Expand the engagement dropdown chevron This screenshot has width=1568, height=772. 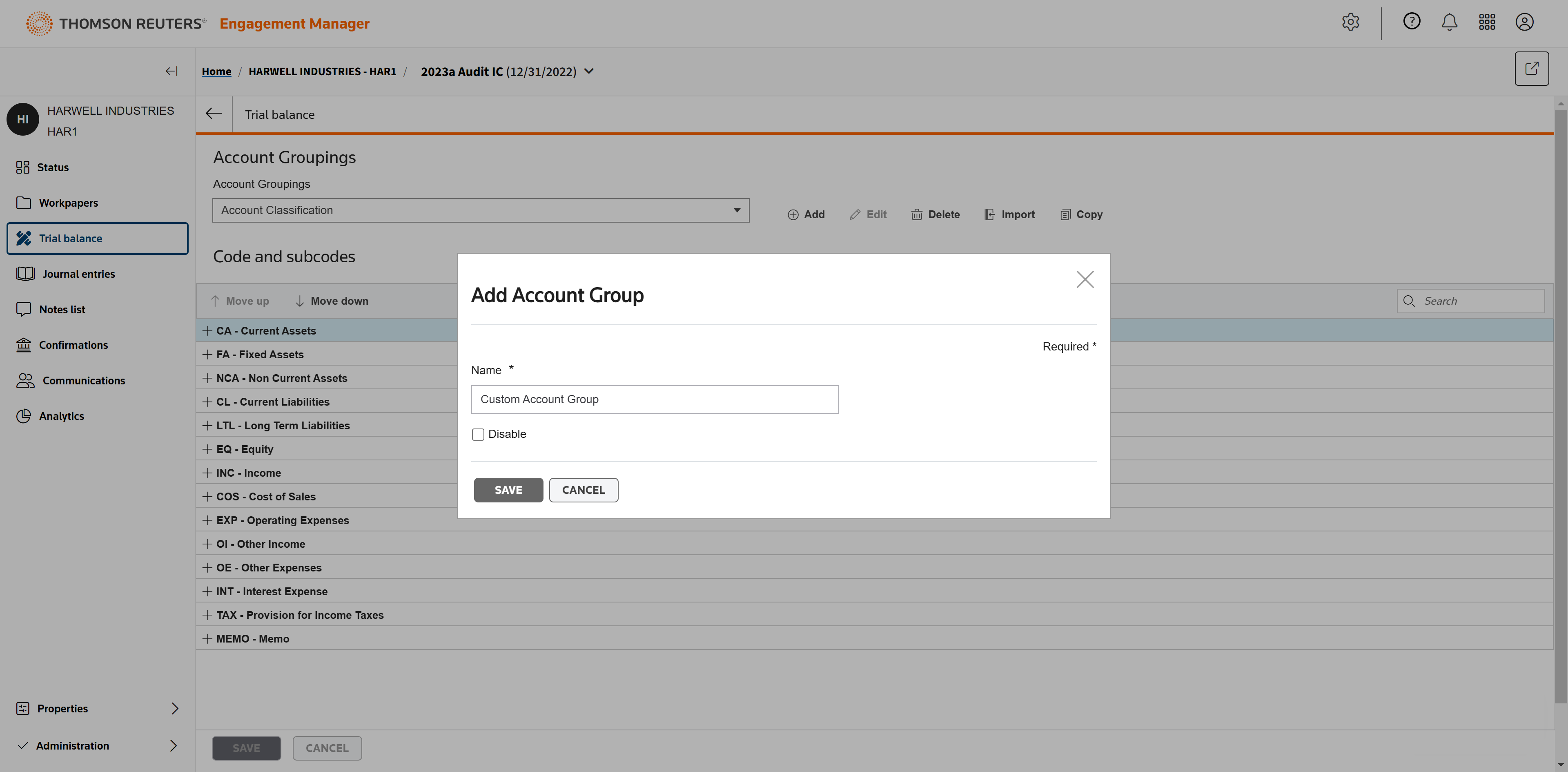coord(589,71)
